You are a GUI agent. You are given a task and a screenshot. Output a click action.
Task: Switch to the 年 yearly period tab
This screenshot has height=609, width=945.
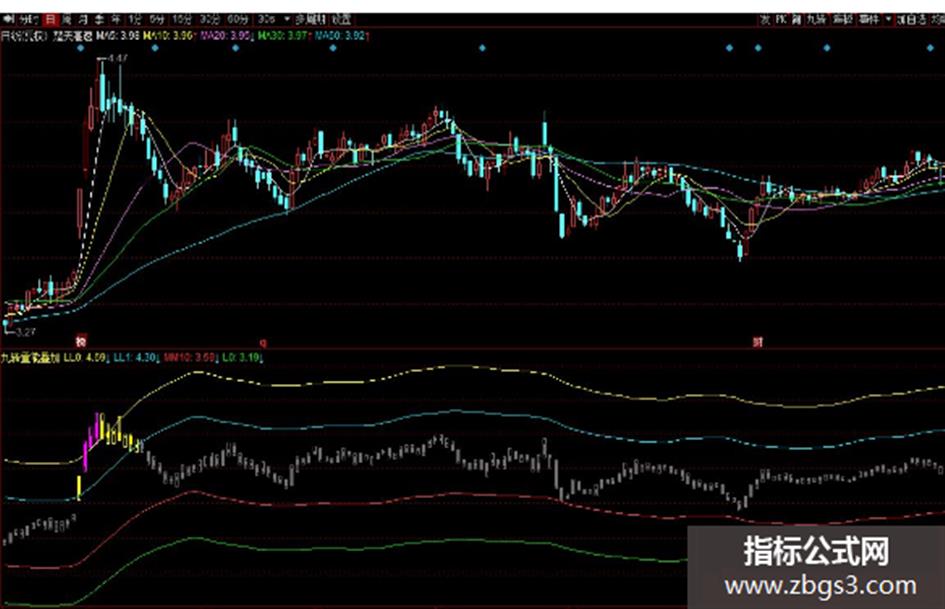tap(115, 19)
